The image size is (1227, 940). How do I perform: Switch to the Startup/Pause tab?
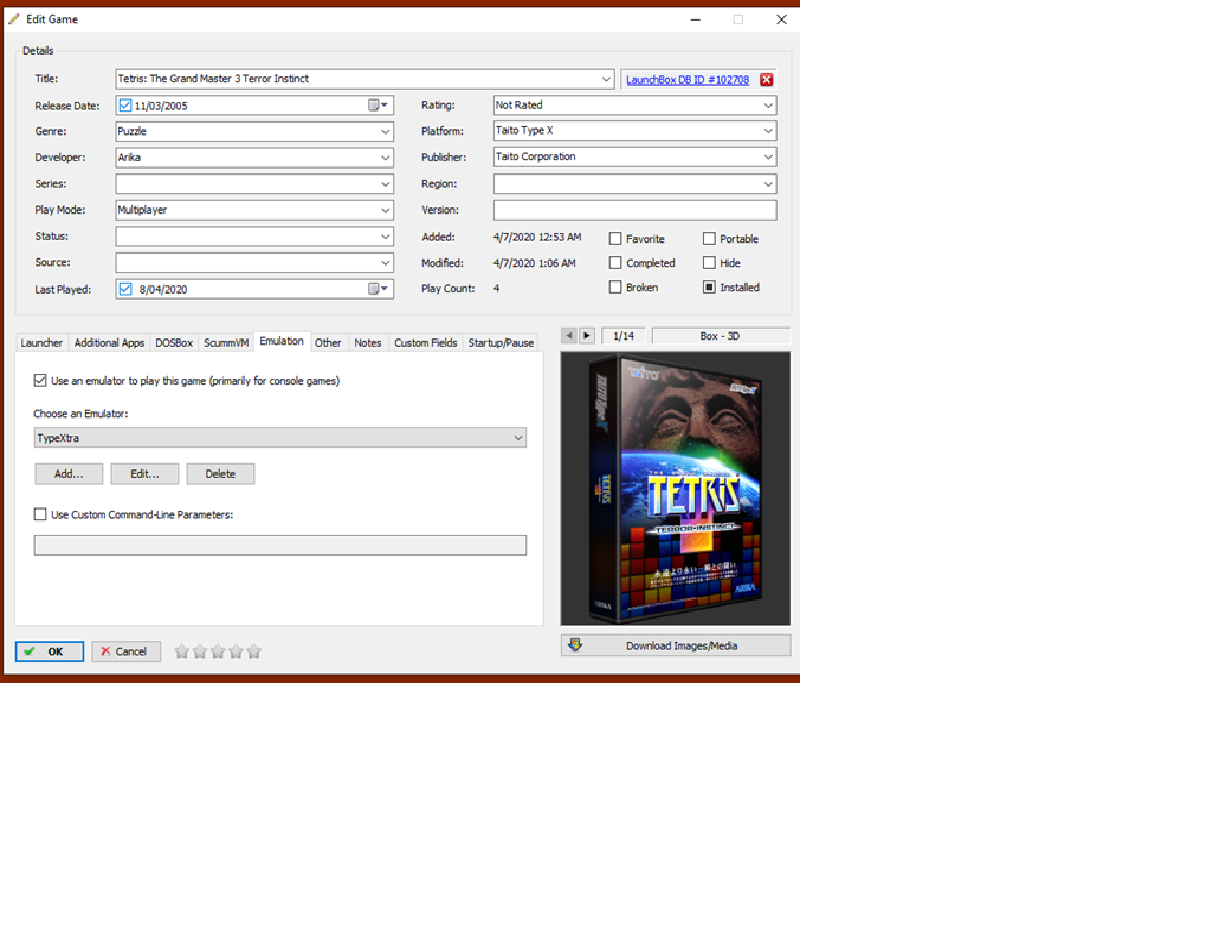[x=501, y=343]
